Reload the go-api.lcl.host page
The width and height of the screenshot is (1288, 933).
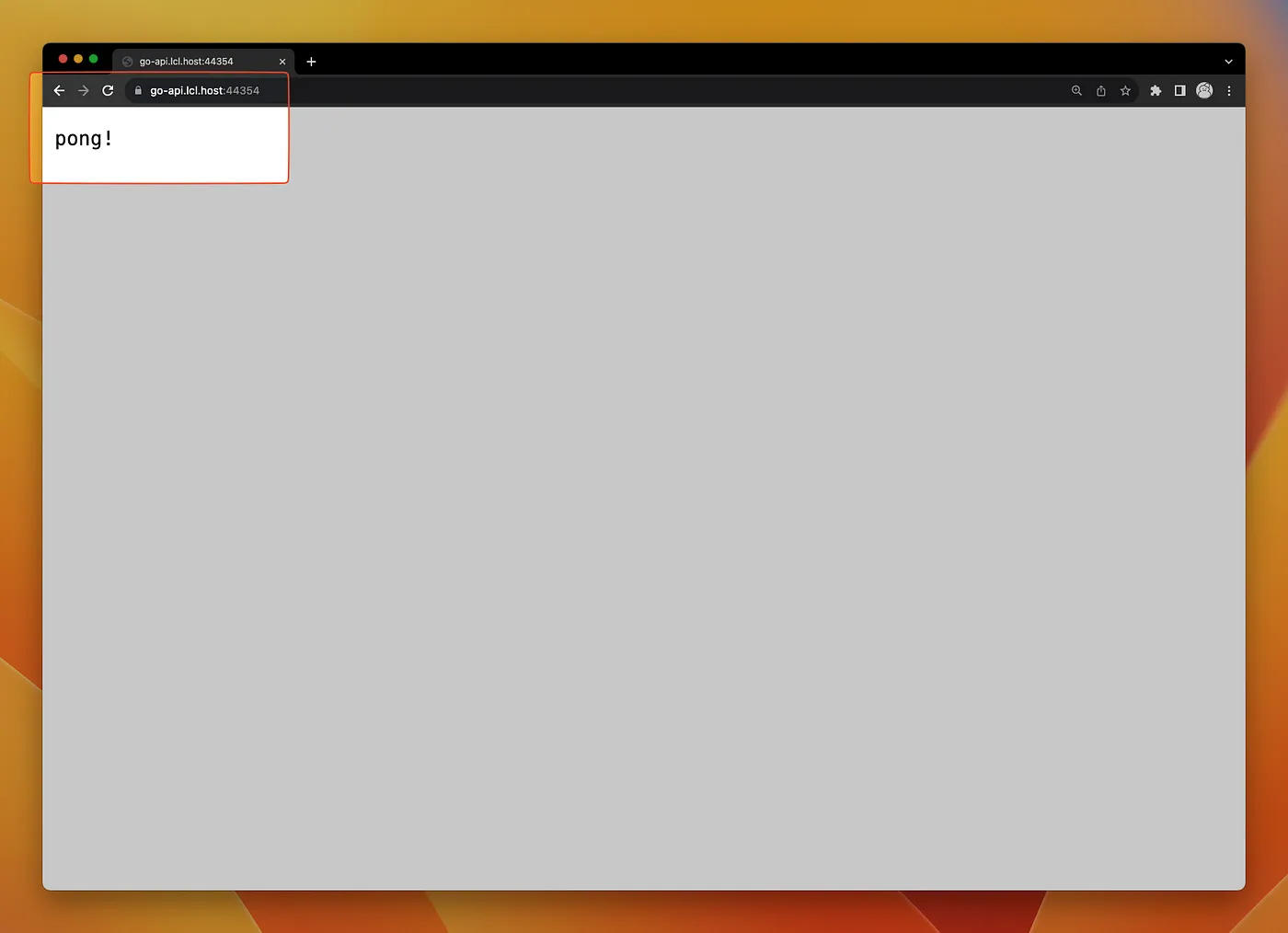[x=108, y=90]
